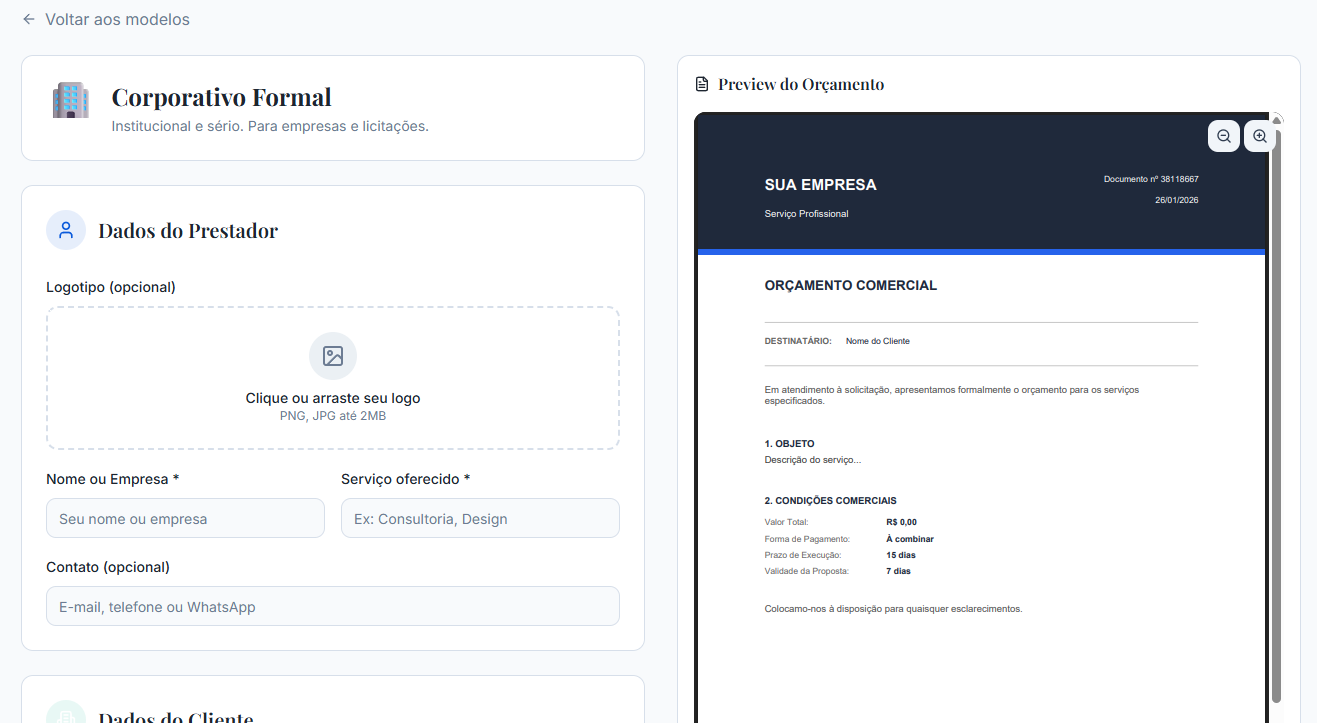Click the 'Logotipo (opcional)' label
This screenshot has height=723, width=1317.
point(111,287)
